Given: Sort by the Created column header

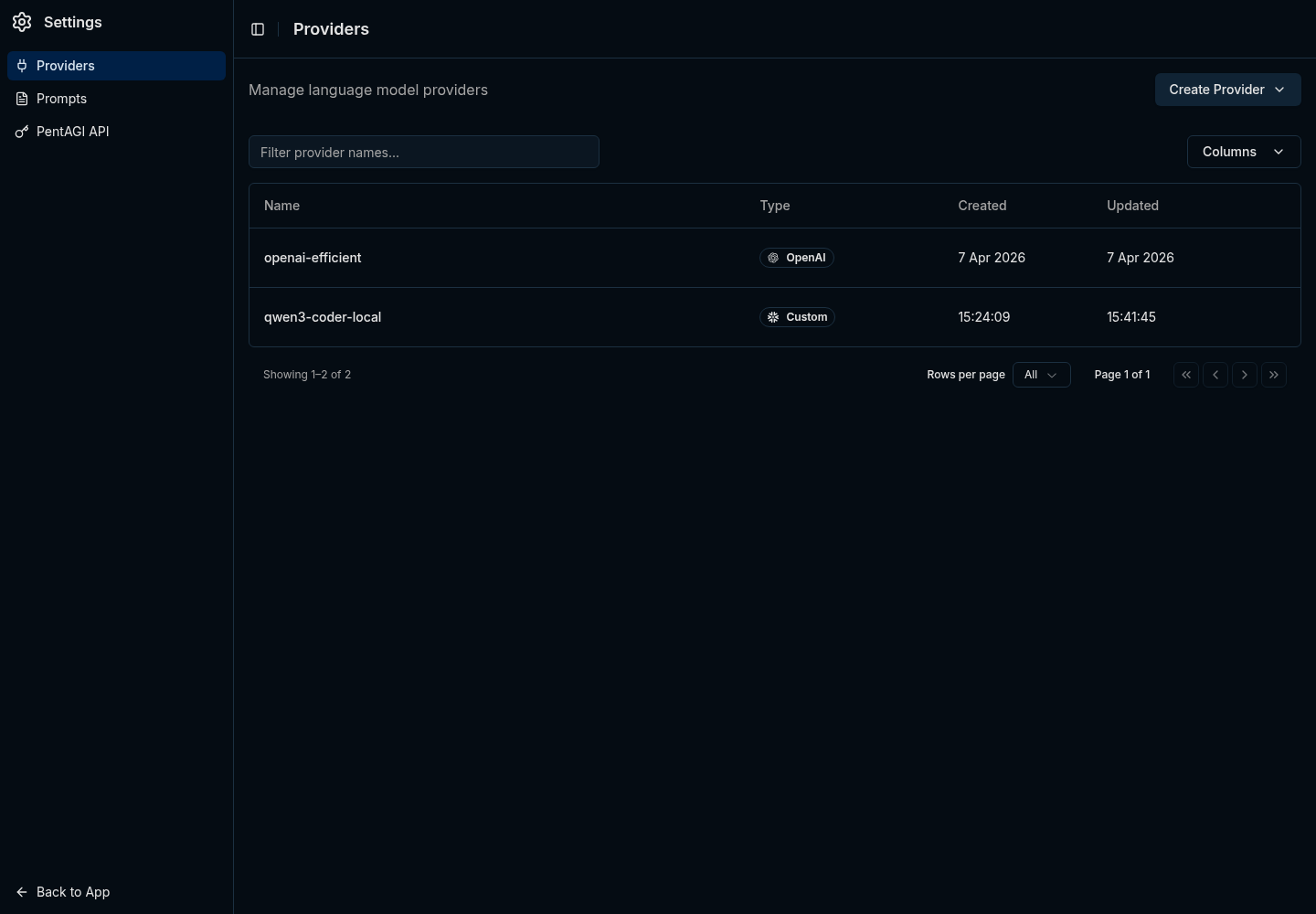Looking at the screenshot, I should pos(982,206).
